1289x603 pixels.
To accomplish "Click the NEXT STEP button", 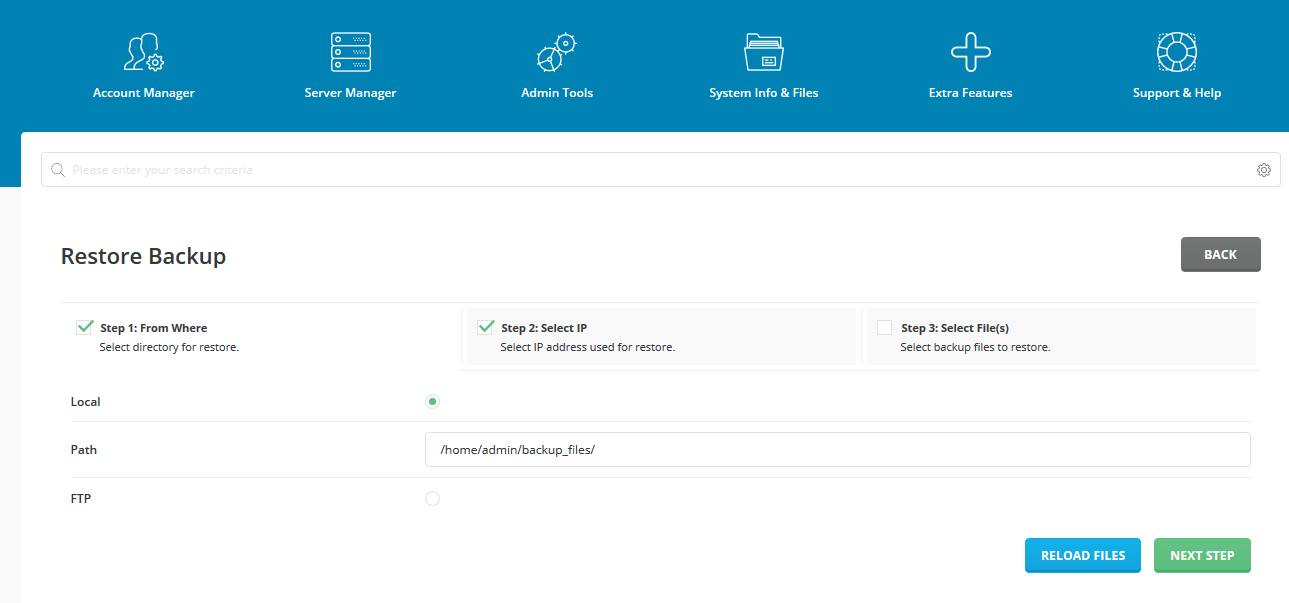I will [x=1202, y=556].
